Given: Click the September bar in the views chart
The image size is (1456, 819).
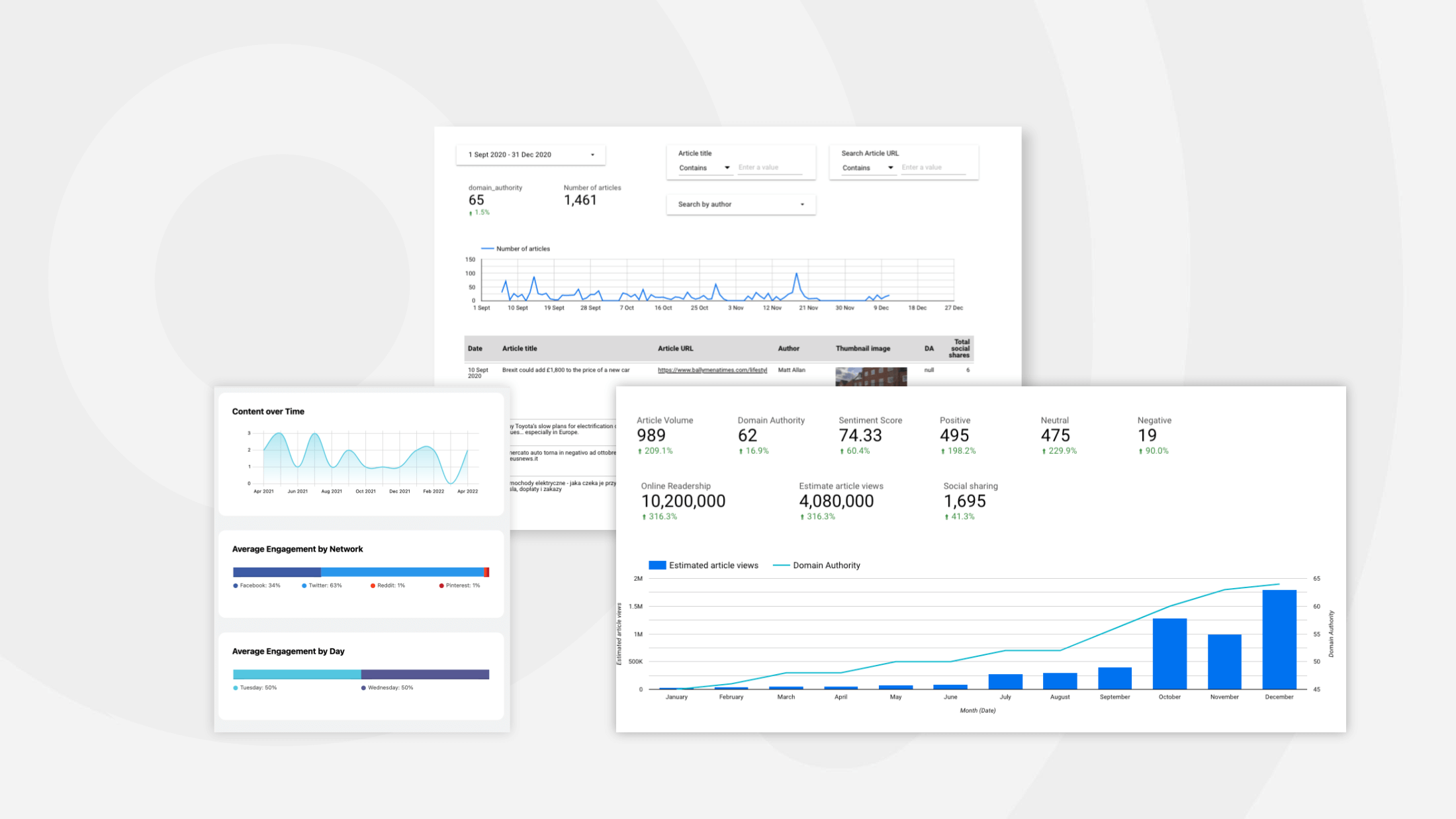Looking at the screenshot, I should pyautogui.click(x=1115, y=678).
